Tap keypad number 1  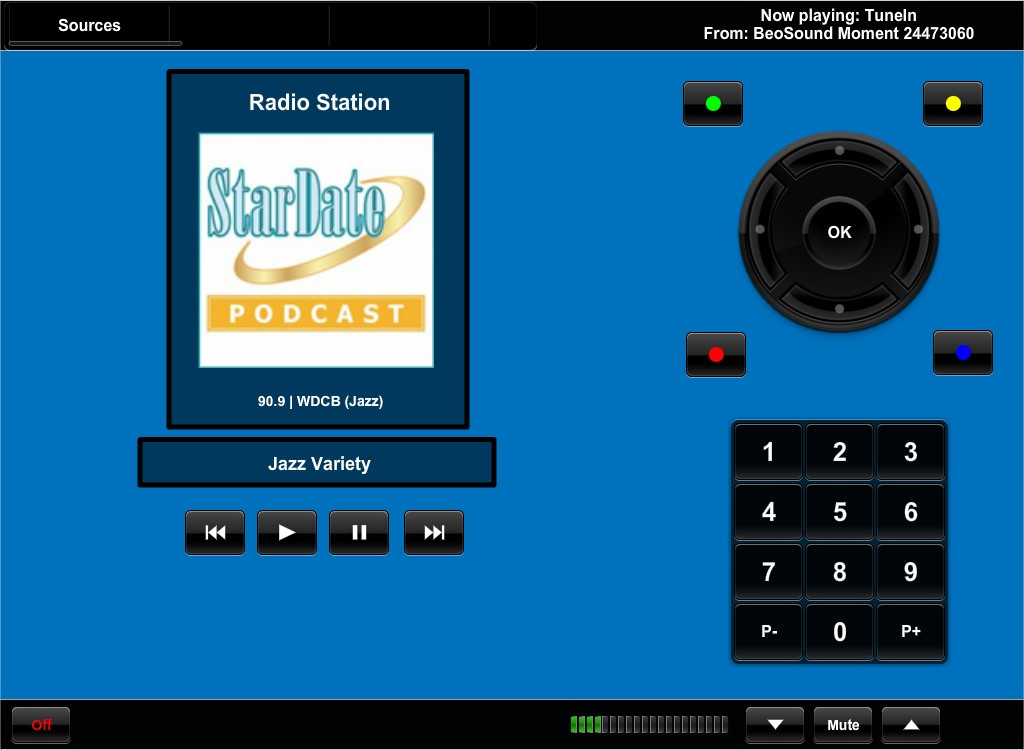(x=769, y=452)
